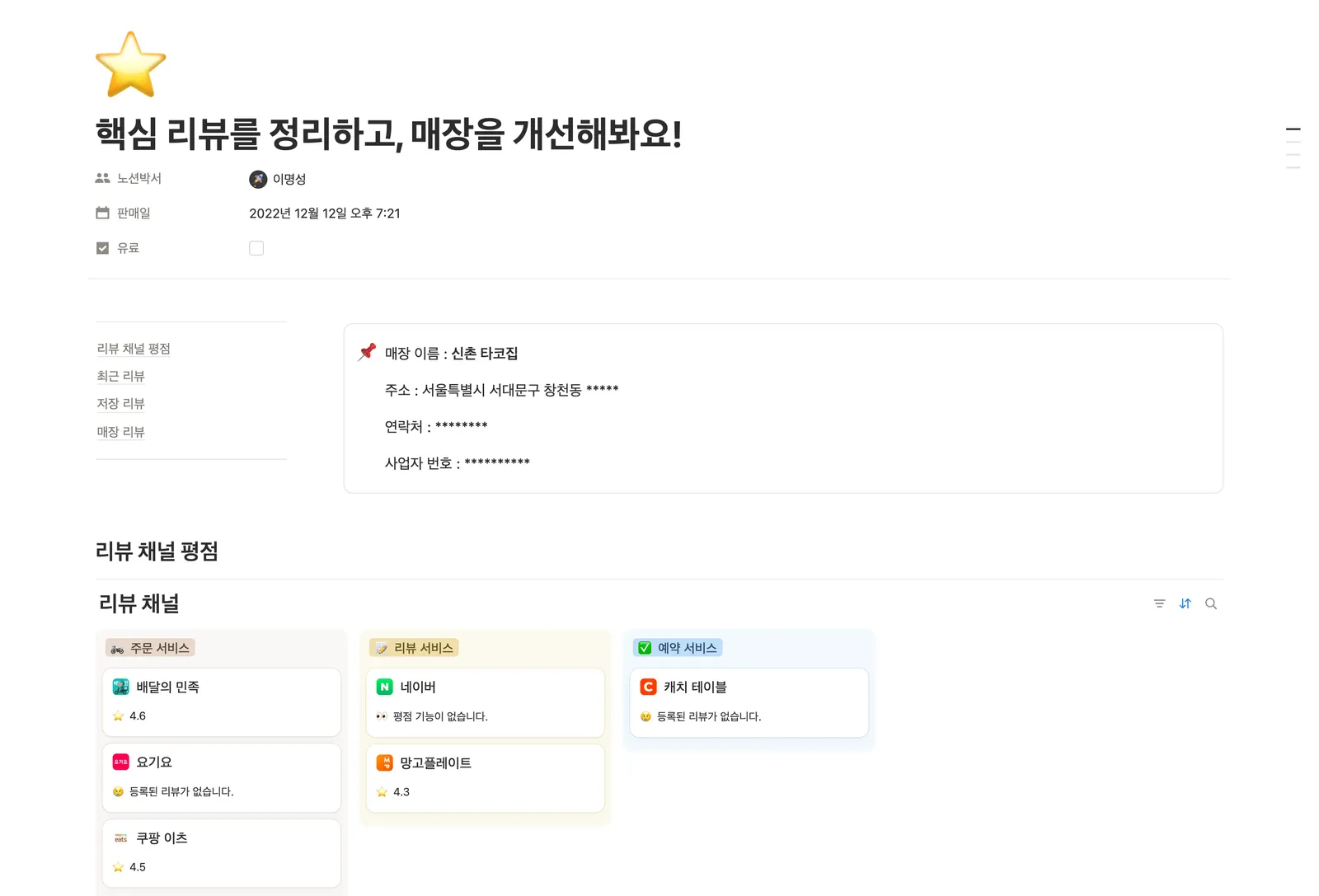Click the 이명성 avatar icon
The width and height of the screenshot is (1319, 896).
tap(258, 179)
